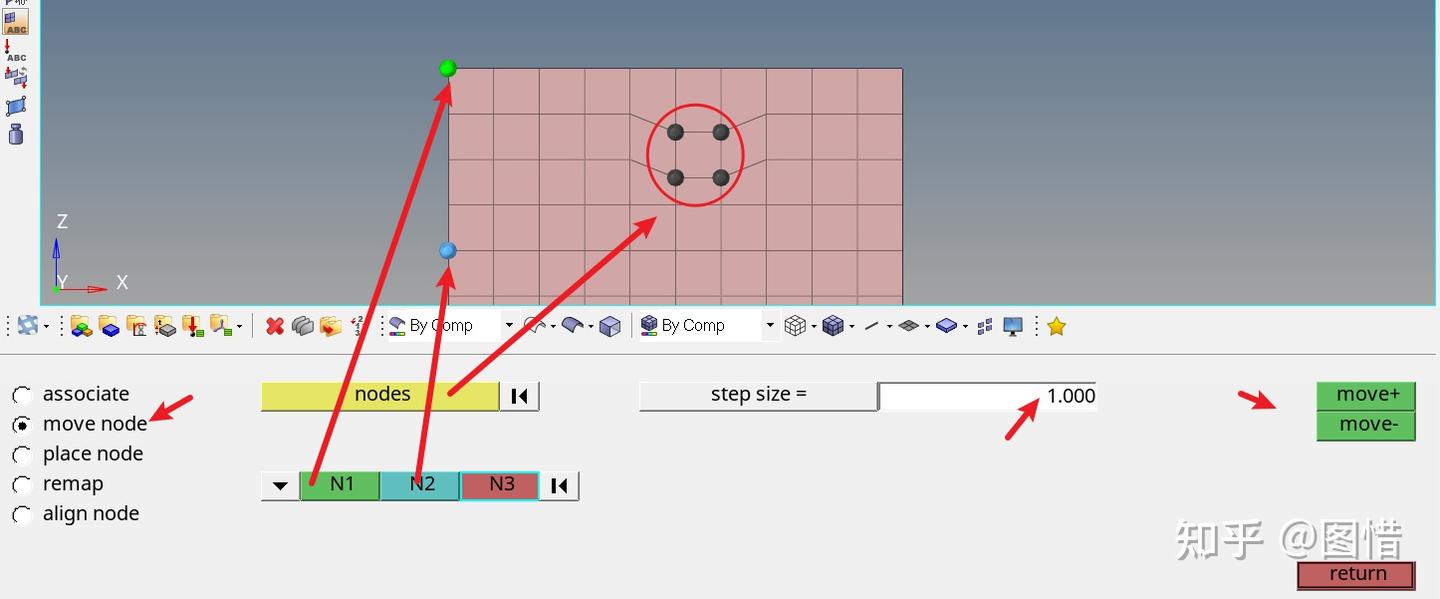Open the first By Comp dropdown arrow

509,326
